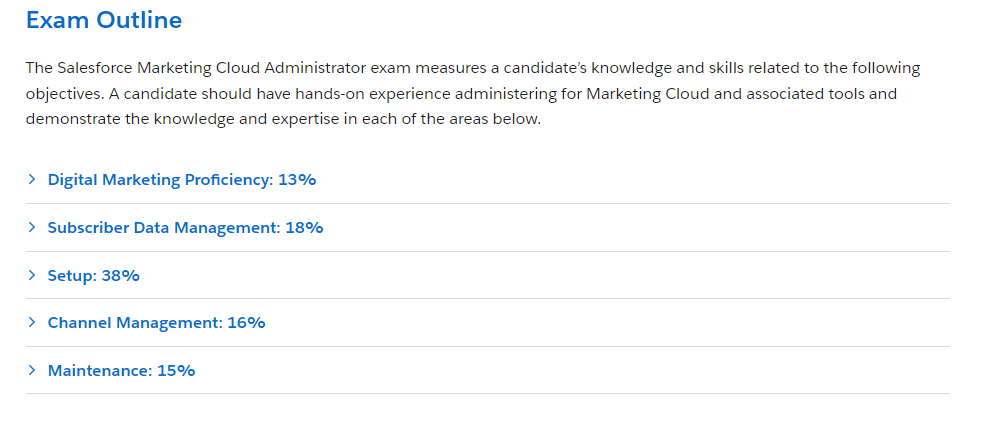Click the paragraph line starting "demonstrate the knowledge"
Viewport: 1000px width, 424px height.
click(283, 119)
